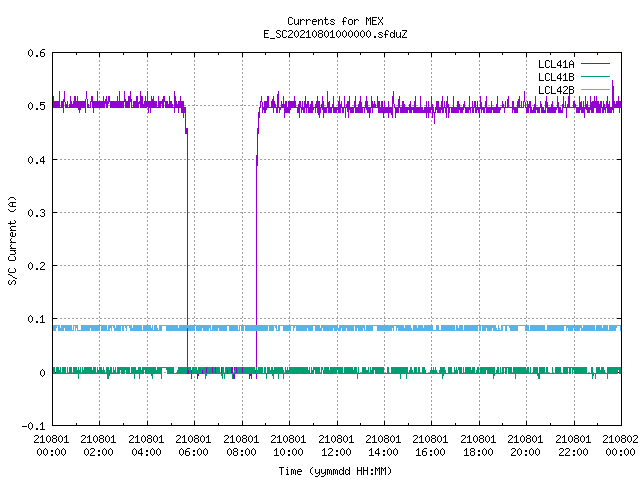Screen dimensions: 640x480
Task: Click the 02:00 x-axis time label
Action: (x=98, y=452)
